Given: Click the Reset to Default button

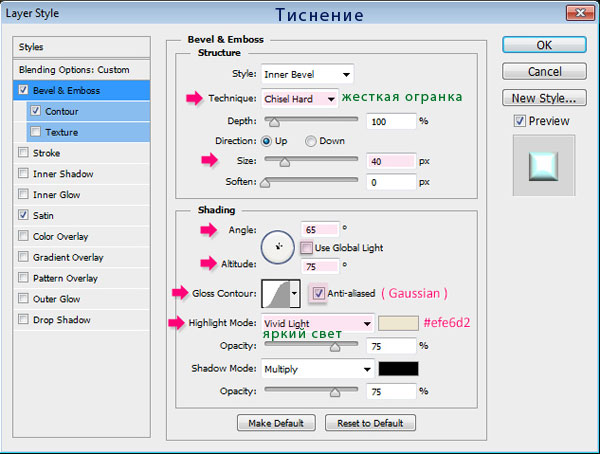Looking at the screenshot, I should tap(370, 423).
